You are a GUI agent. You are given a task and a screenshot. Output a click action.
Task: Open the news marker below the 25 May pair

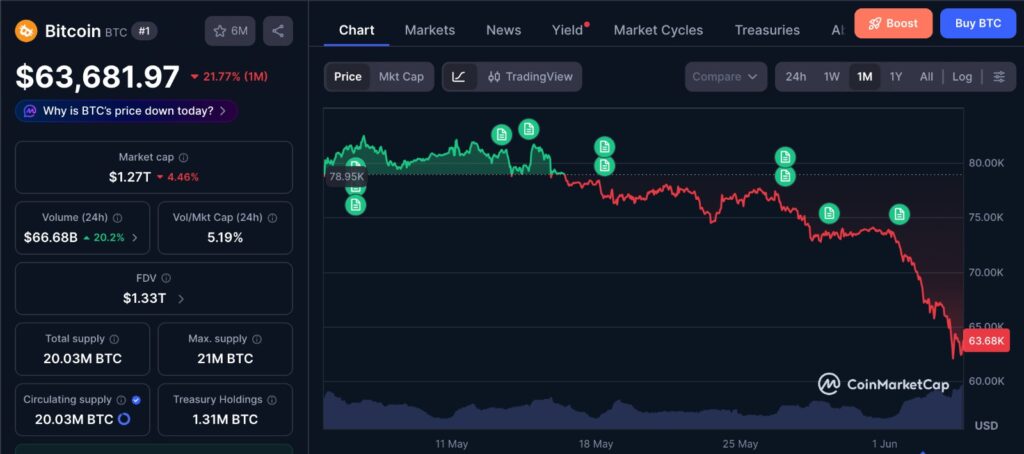coord(829,213)
